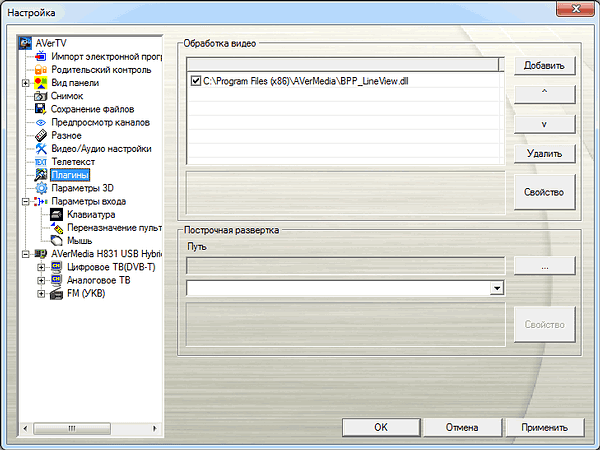The image size is (600, 450).
Task: Click the AVerTV root icon
Action: click(x=25, y=43)
